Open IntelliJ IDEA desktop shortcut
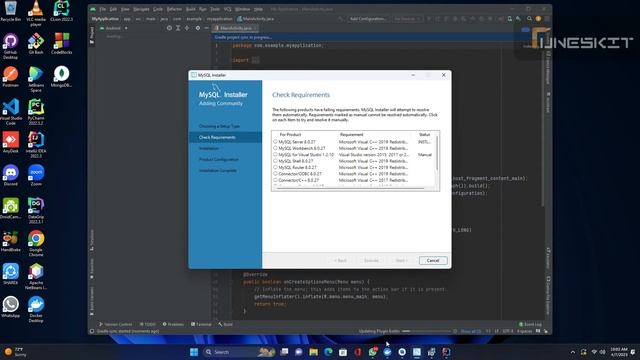Viewport: 640px width, 360px height. click(x=36, y=145)
